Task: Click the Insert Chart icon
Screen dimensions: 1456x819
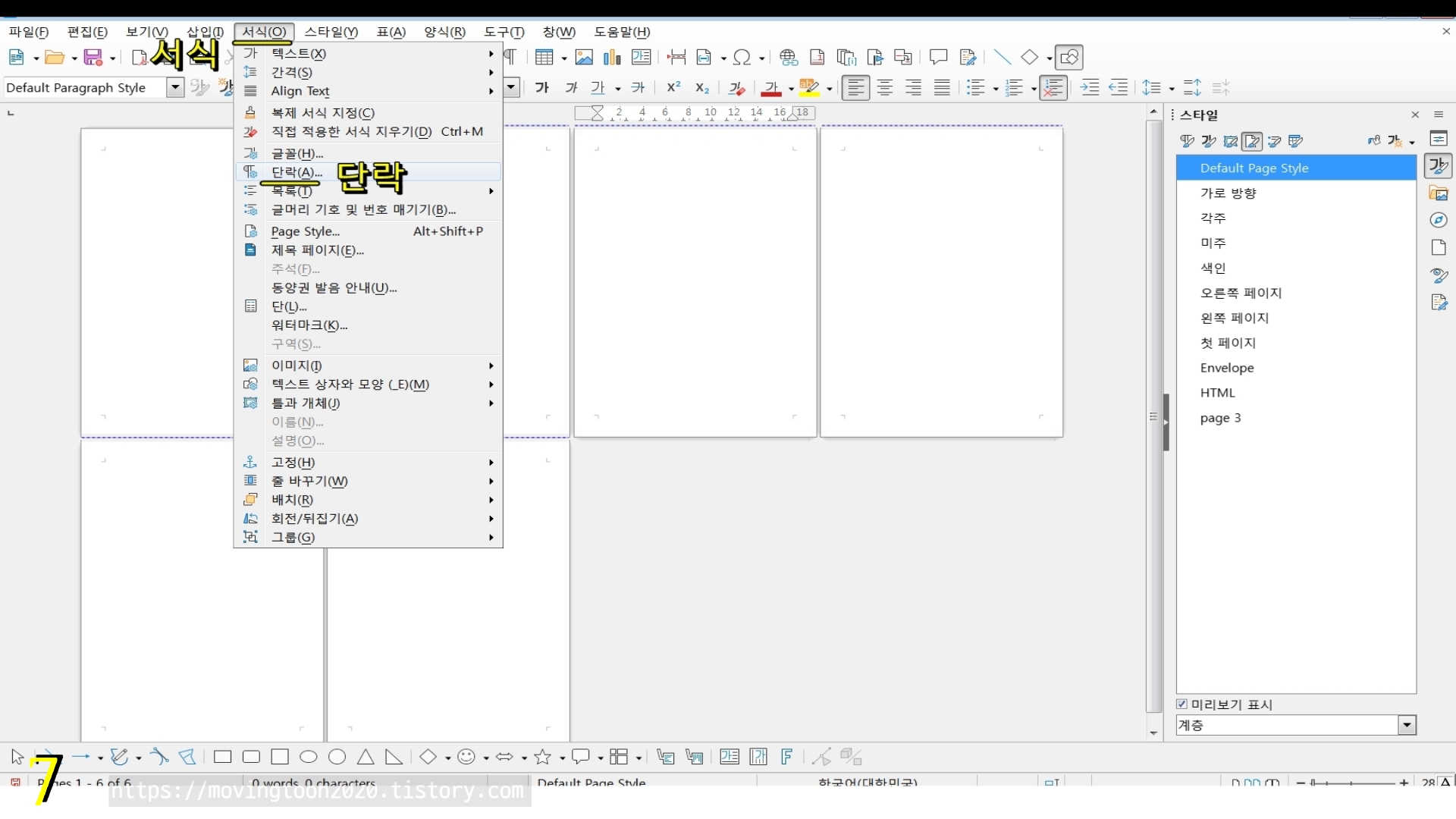Action: point(612,58)
